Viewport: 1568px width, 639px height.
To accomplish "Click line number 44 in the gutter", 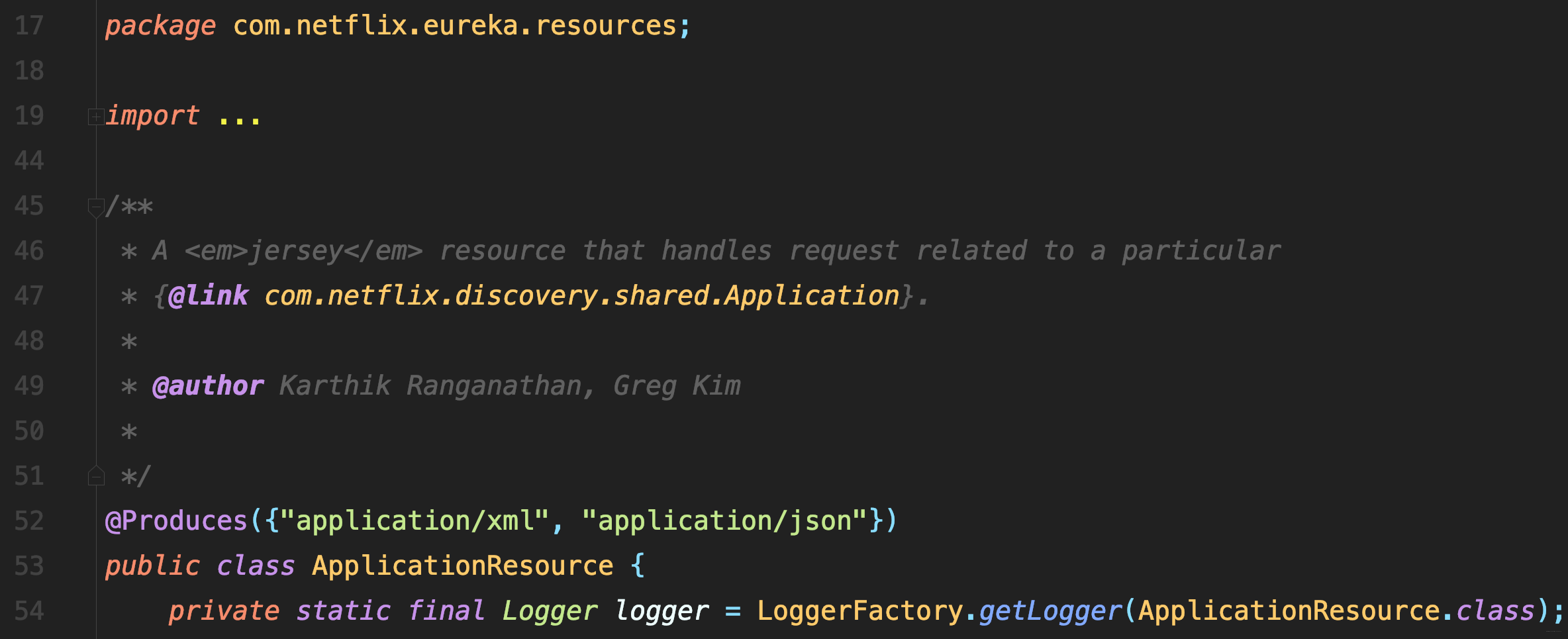I will tap(29, 161).
